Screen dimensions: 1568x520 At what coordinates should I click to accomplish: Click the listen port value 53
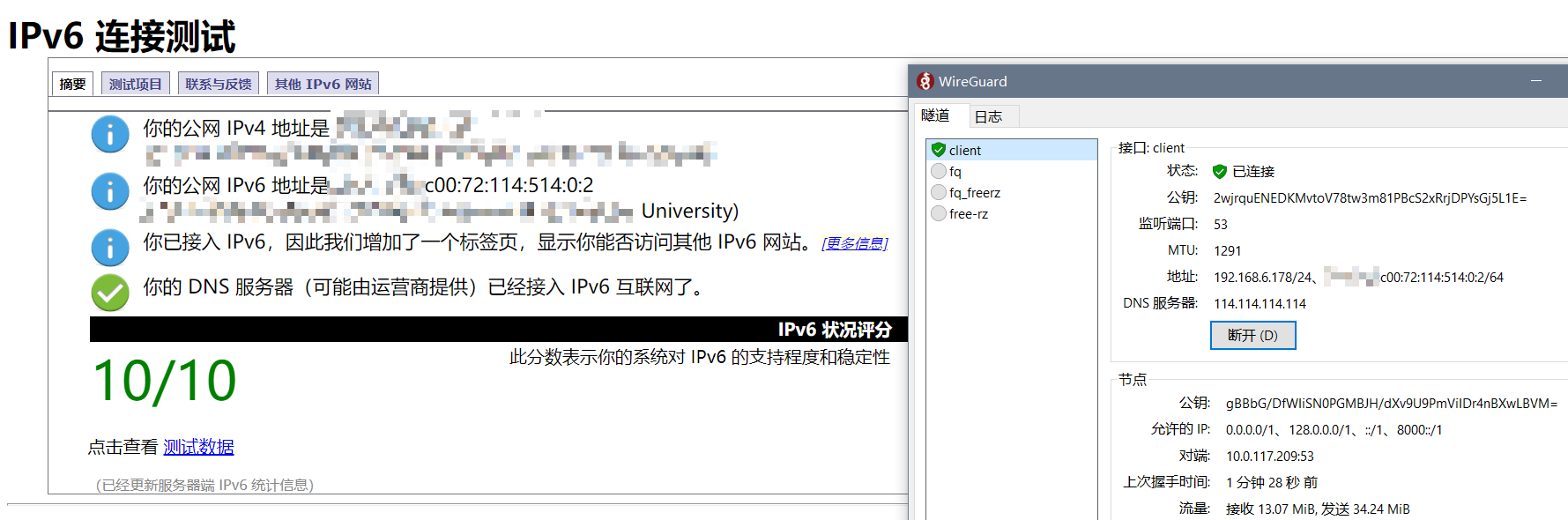(x=1221, y=225)
